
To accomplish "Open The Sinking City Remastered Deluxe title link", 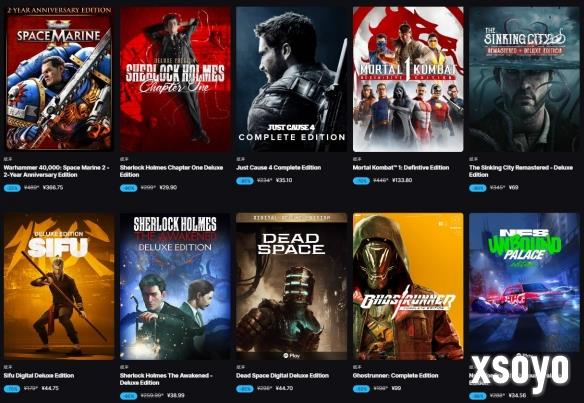I will point(521,171).
